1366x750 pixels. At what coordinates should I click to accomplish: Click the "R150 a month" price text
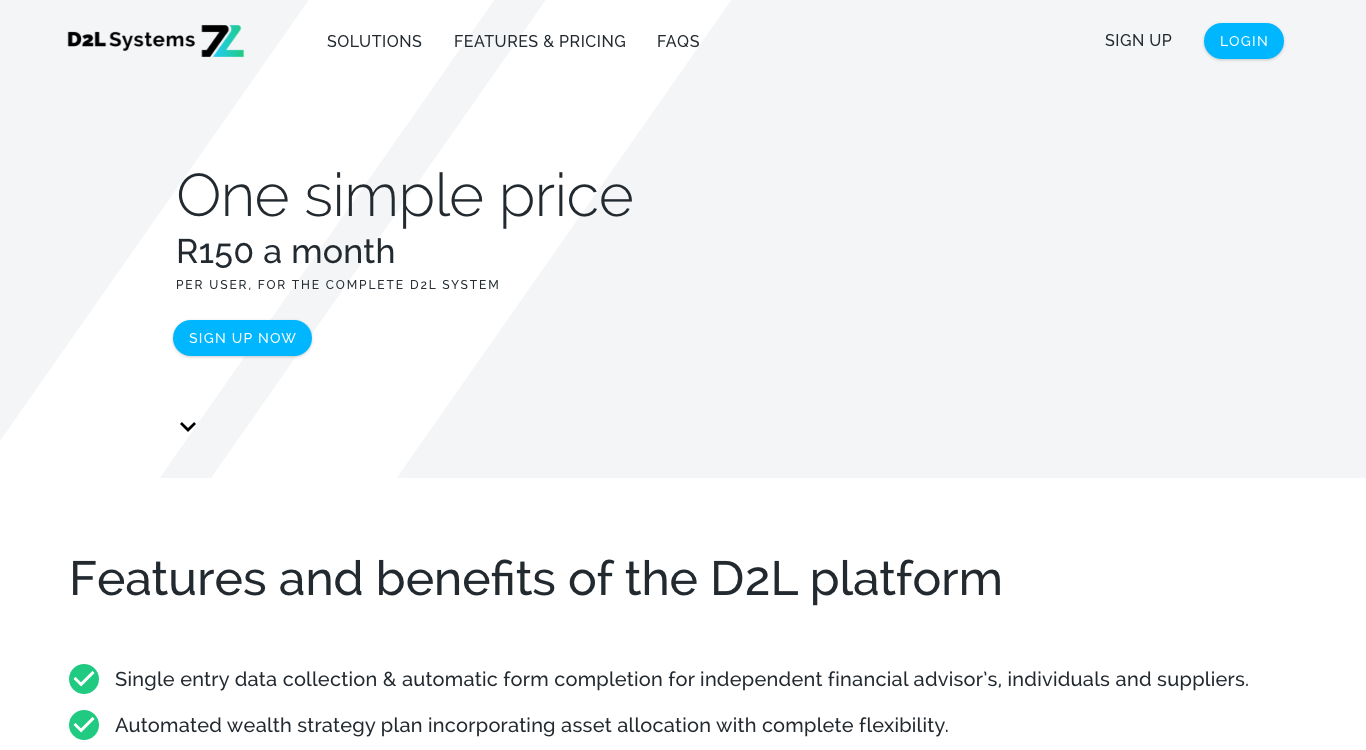285,252
